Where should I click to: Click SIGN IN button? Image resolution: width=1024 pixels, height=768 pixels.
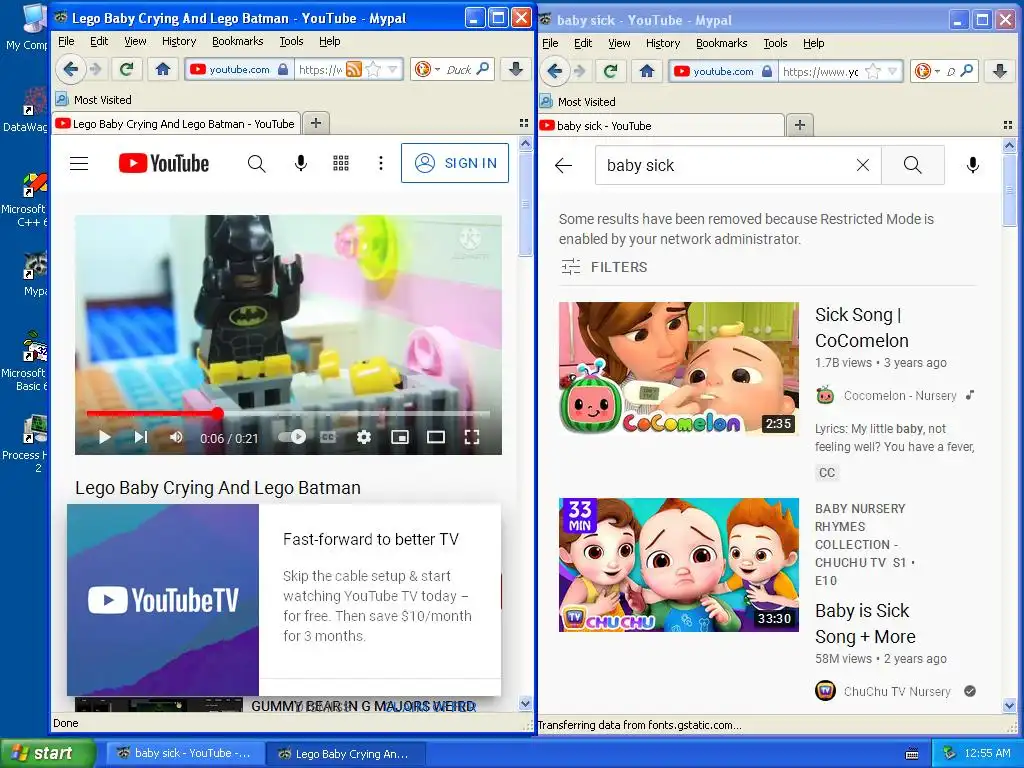[x=455, y=163]
